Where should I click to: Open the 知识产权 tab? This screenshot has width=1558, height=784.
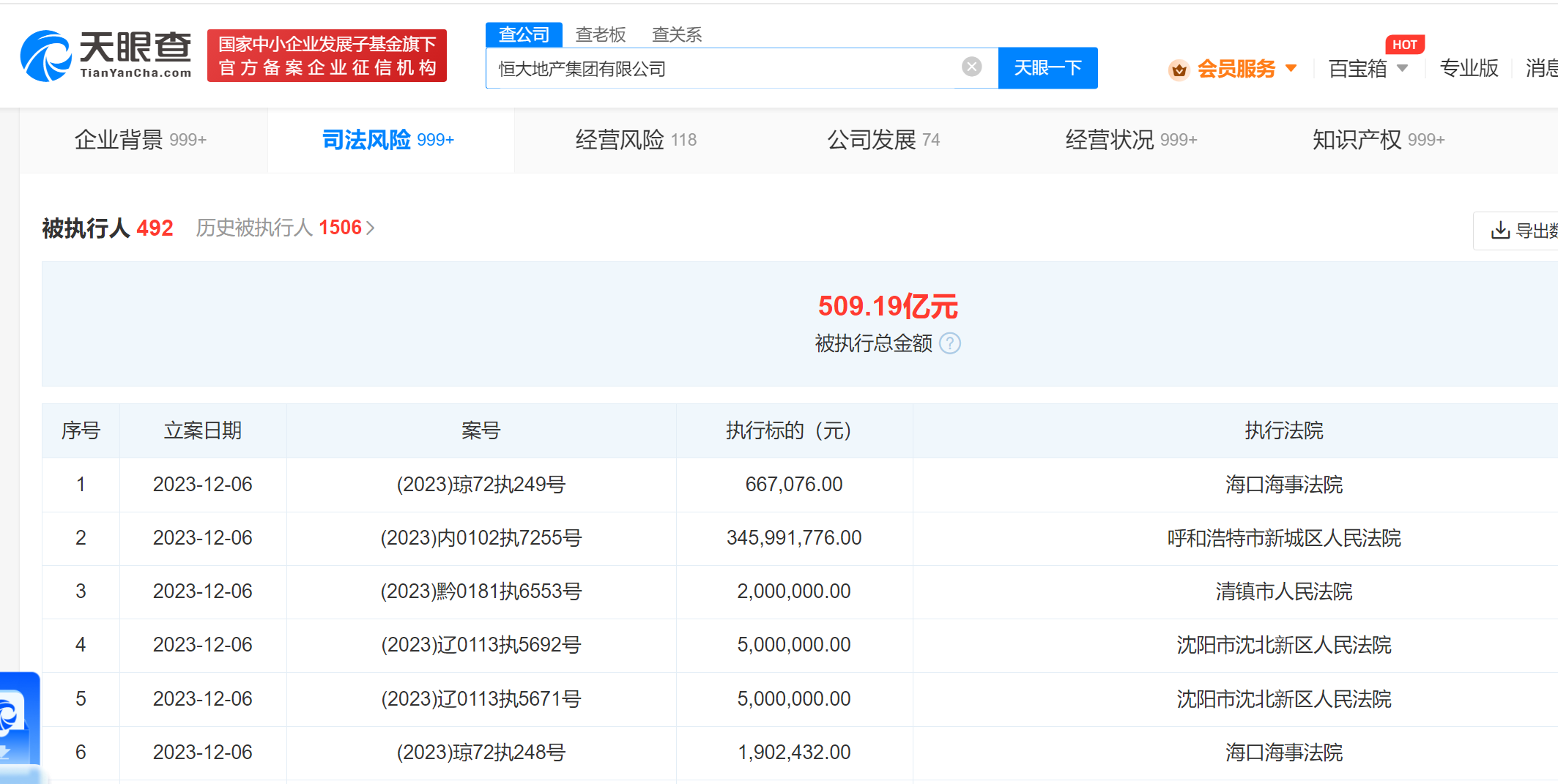coord(1379,140)
